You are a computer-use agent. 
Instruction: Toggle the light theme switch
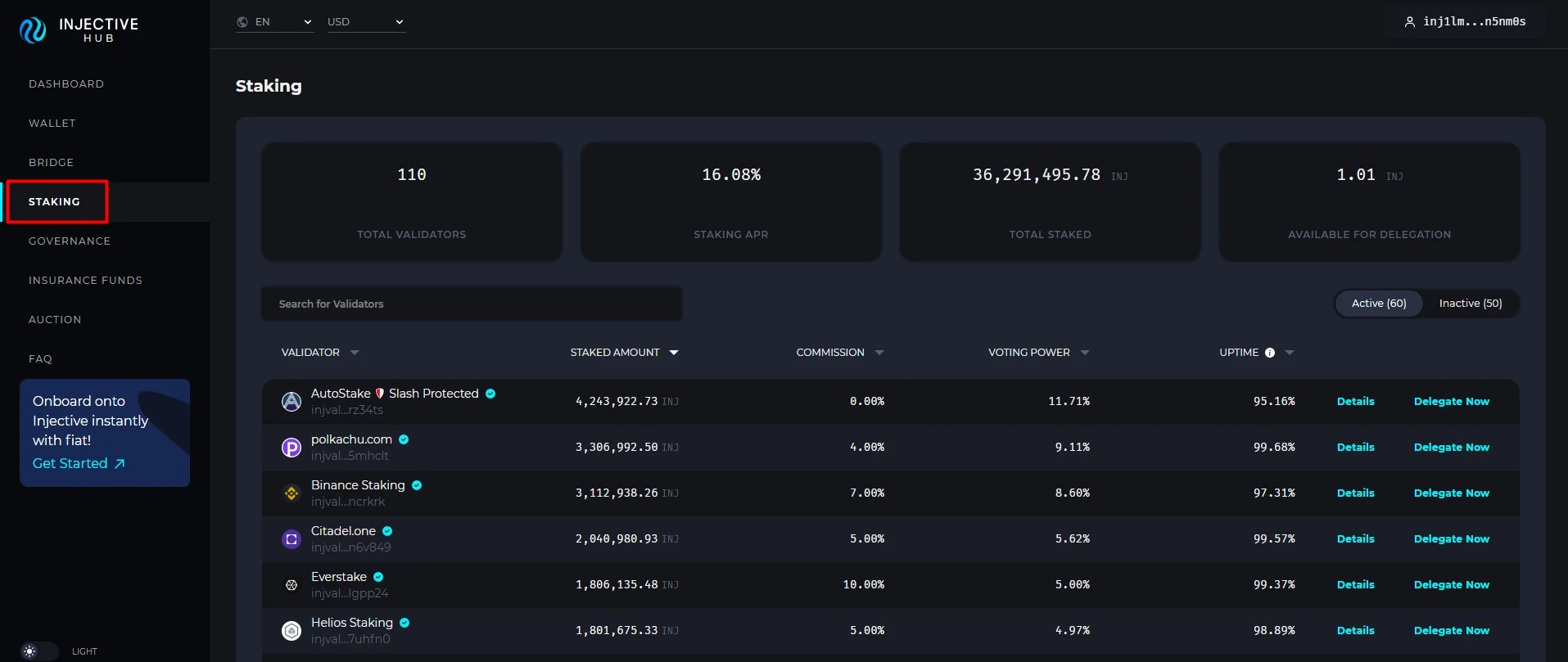[x=38, y=651]
